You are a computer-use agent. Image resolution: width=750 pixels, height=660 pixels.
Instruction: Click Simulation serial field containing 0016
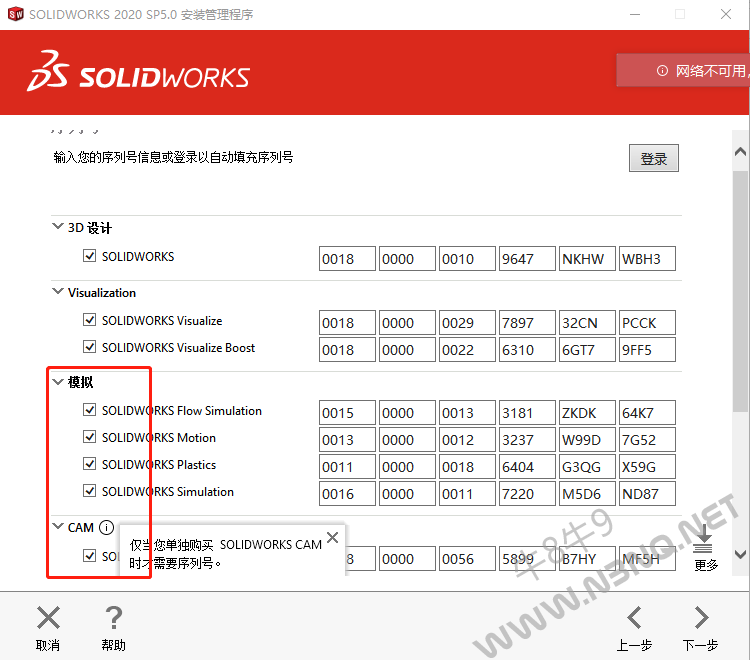[347, 494]
